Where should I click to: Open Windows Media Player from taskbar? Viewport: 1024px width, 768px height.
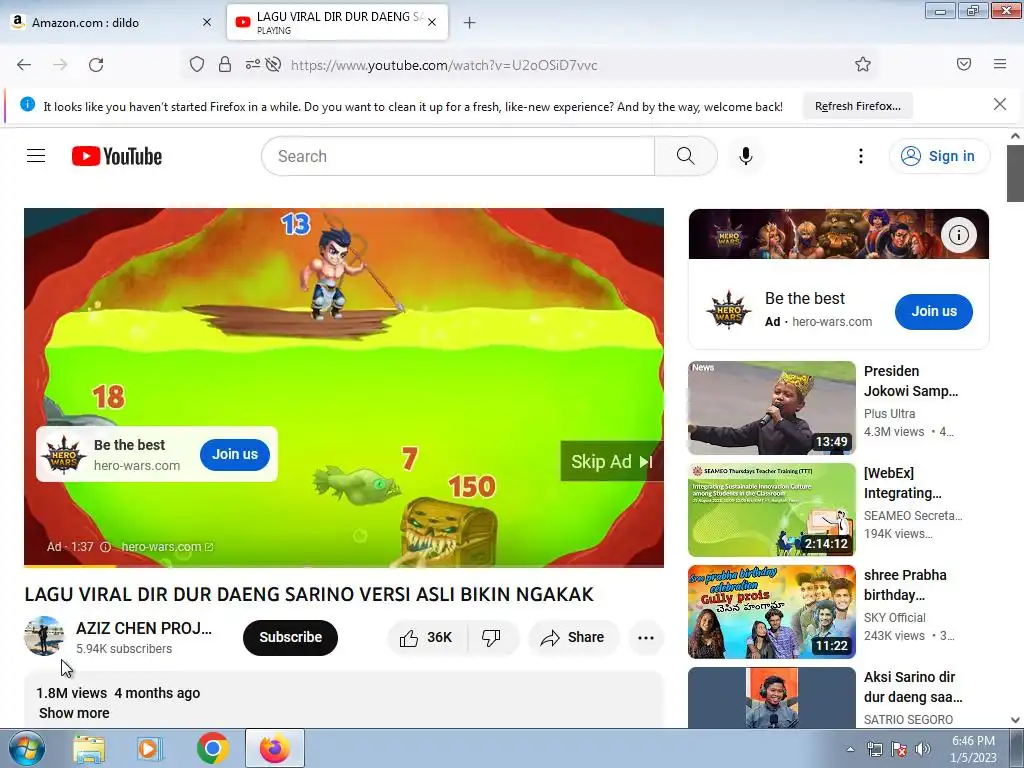pos(150,749)
